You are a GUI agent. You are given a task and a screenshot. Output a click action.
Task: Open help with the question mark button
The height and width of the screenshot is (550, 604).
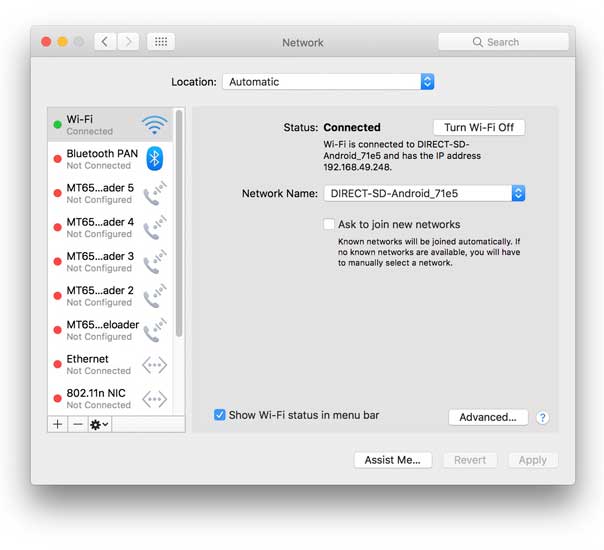(542, 418)
